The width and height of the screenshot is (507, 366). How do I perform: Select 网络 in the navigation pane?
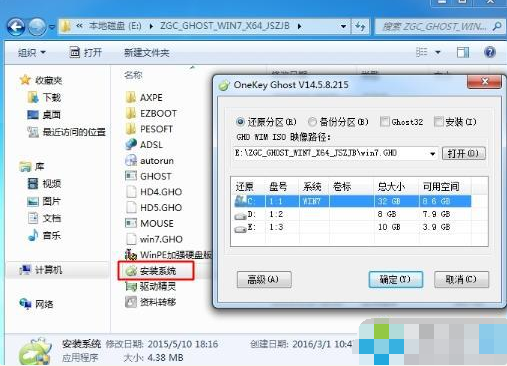(37, 304)
